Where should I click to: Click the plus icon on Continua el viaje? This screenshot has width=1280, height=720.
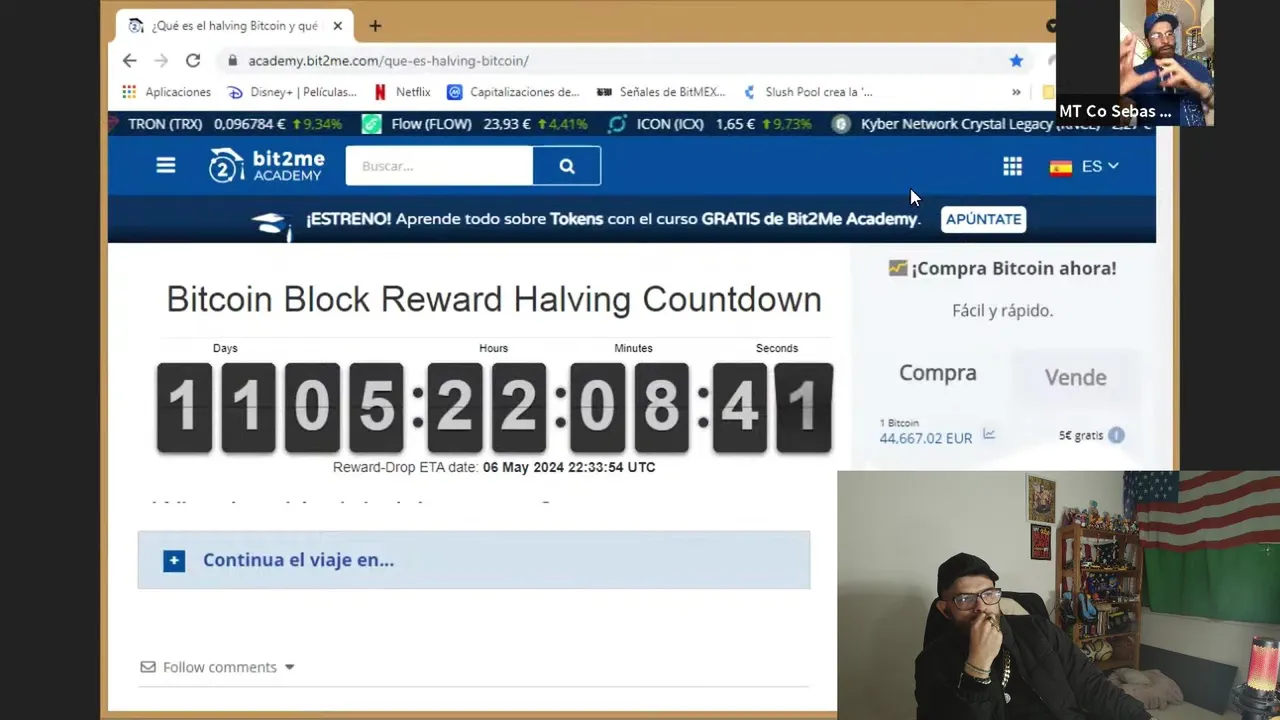[174, 561]
